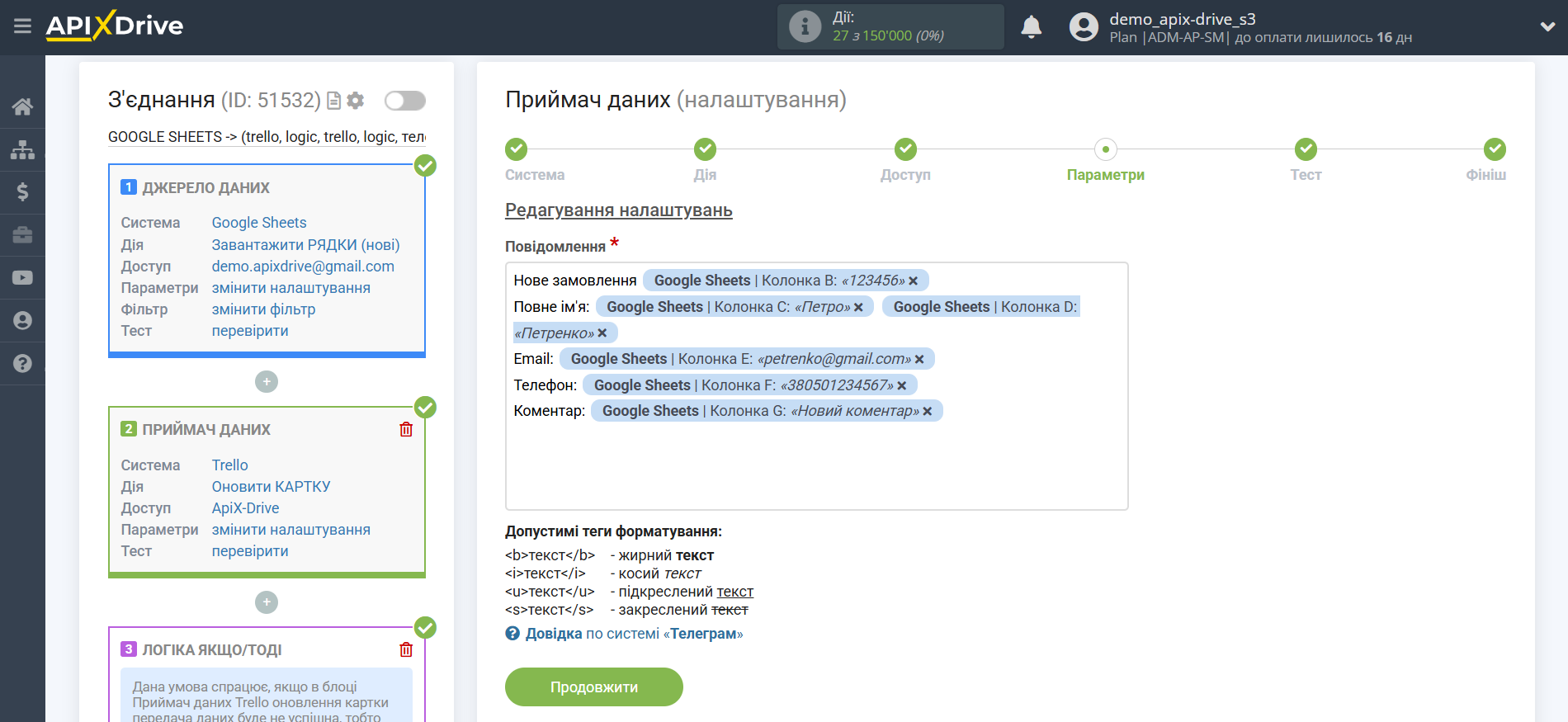Screen dimensions: 1568x722
Task: Open the connections sitemap sidebar icon
Action: point(22,149)
